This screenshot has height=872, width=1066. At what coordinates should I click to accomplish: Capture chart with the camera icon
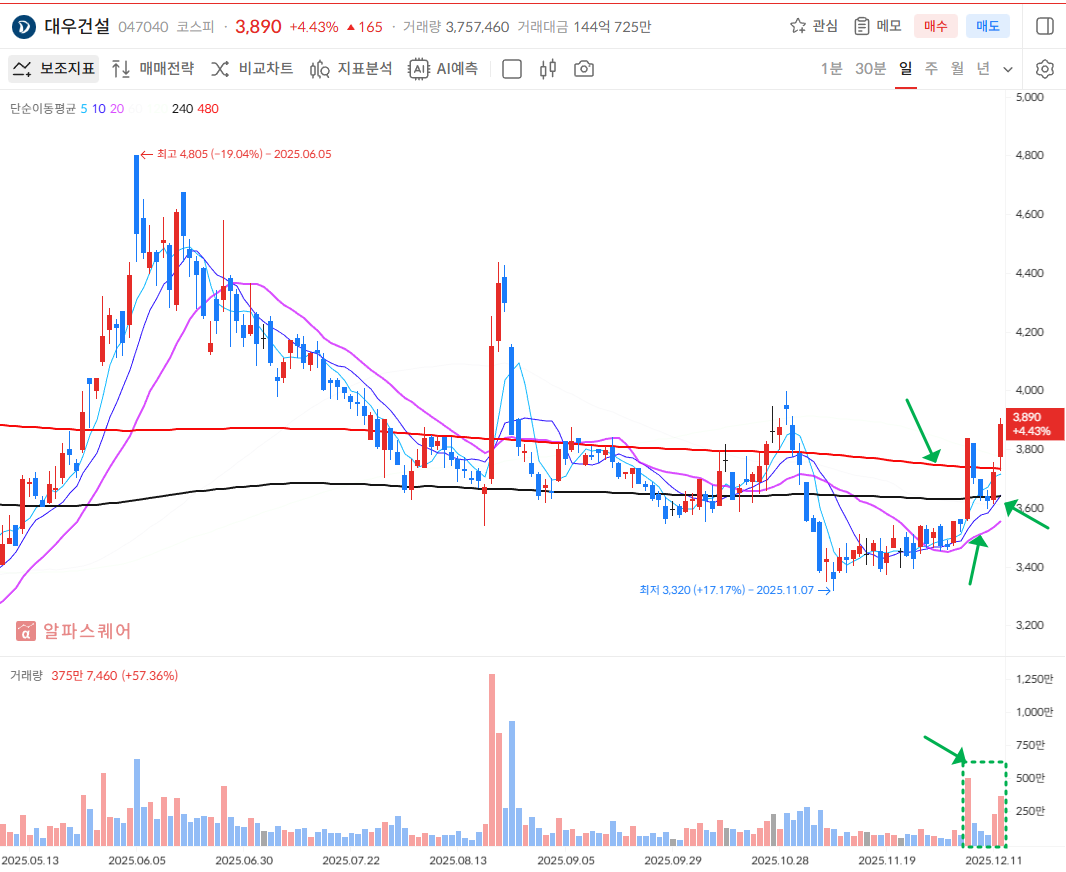[x=584, y=69]
